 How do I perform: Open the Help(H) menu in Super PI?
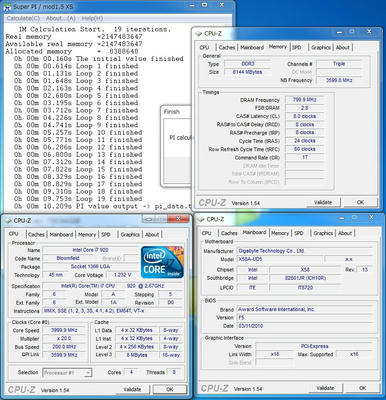[92, 18]
